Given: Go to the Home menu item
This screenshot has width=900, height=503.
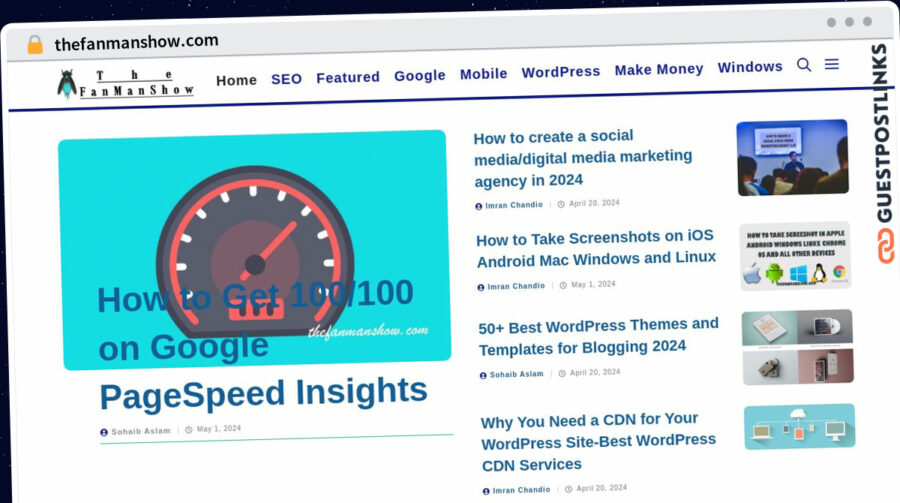Looking at the screenshot, I should pos(236,80).
